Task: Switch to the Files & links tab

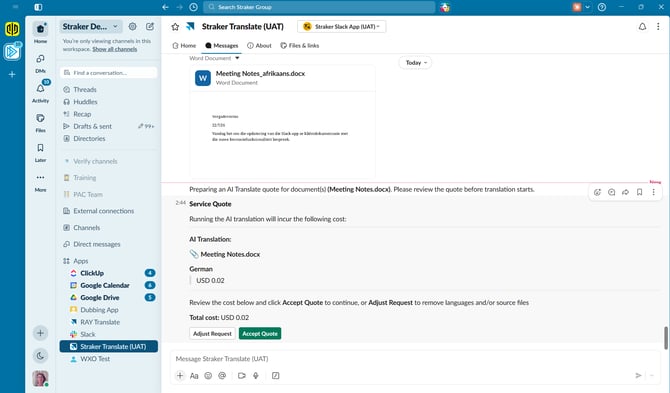Action: click(x=300, y=46)
